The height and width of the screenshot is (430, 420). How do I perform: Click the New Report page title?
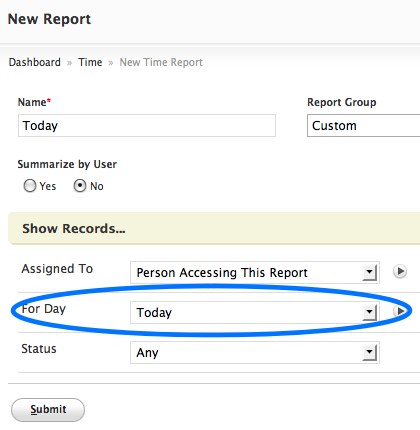click(49, 19)
